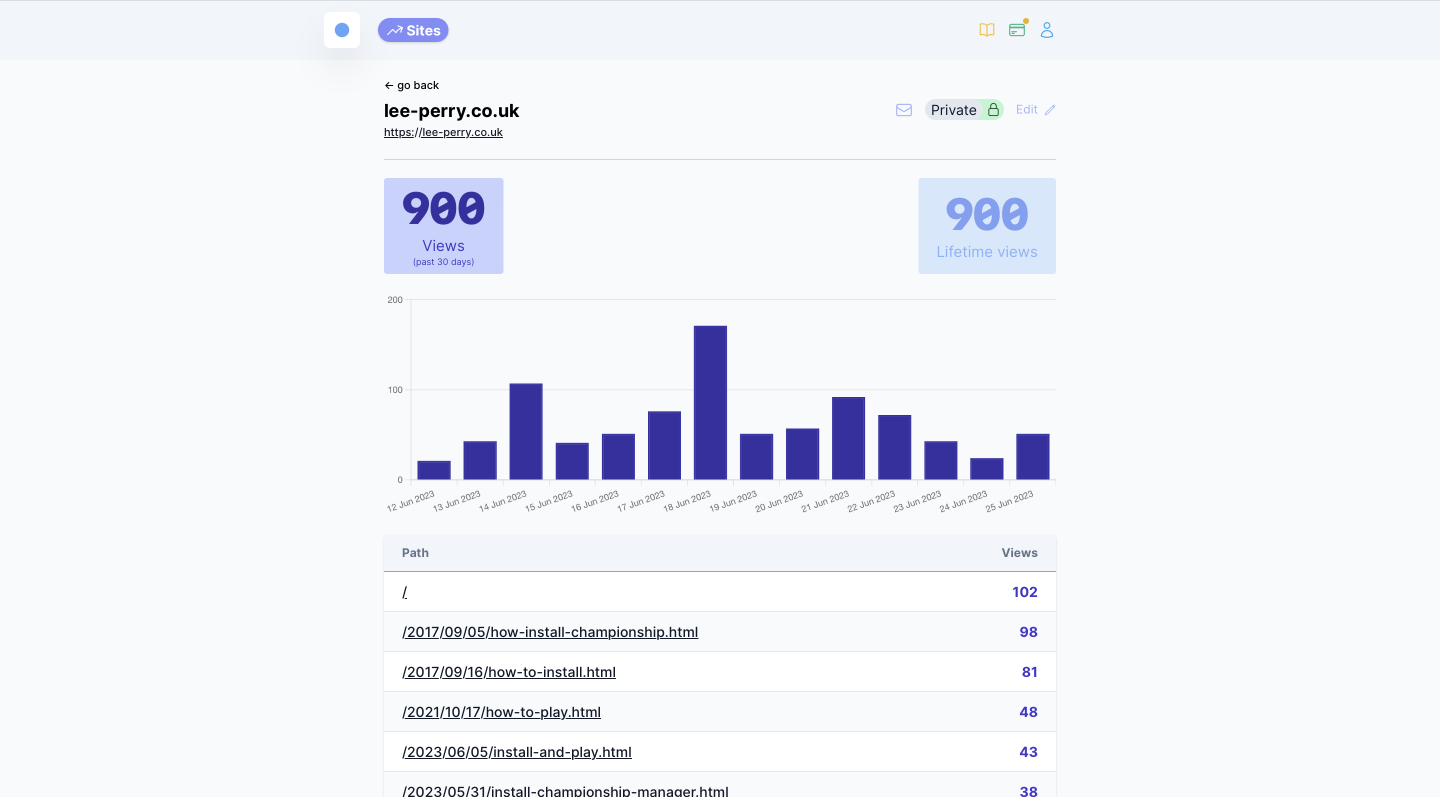
Task: Open the /2021/10/17/how-to-play.html path
Action: [501, 712]
